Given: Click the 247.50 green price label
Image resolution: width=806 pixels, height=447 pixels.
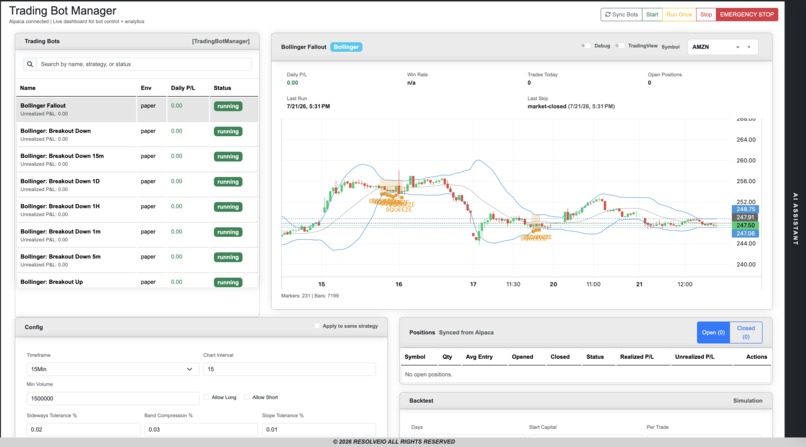Looking at the screenshot, I should pyautogui.click(x=745, y=226).
